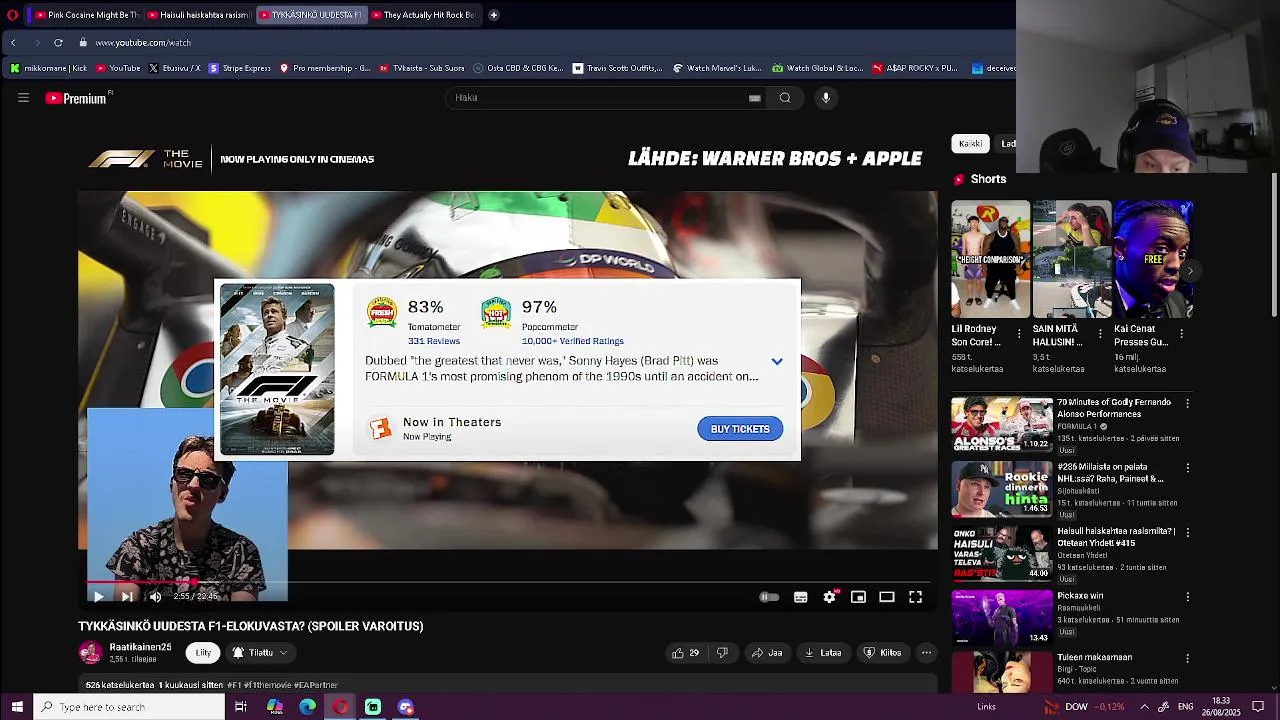Open options for Fernando Alonso Performances video
This screenshot has height=720, width=1280.
click(x=1187, y=403)
